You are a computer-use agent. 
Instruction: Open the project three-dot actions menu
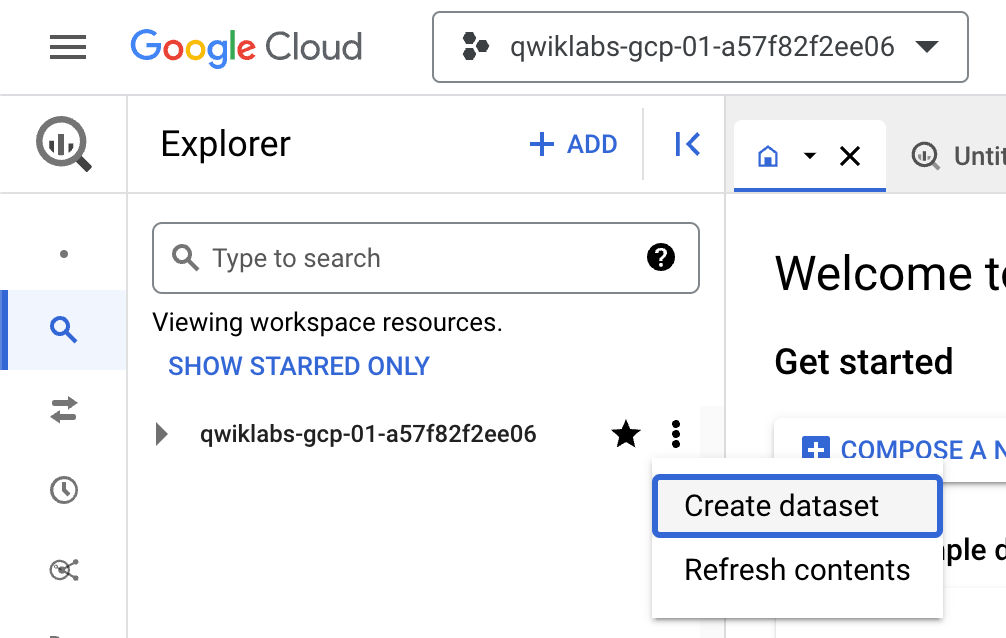pyautogui.click(x=676, y=434)
